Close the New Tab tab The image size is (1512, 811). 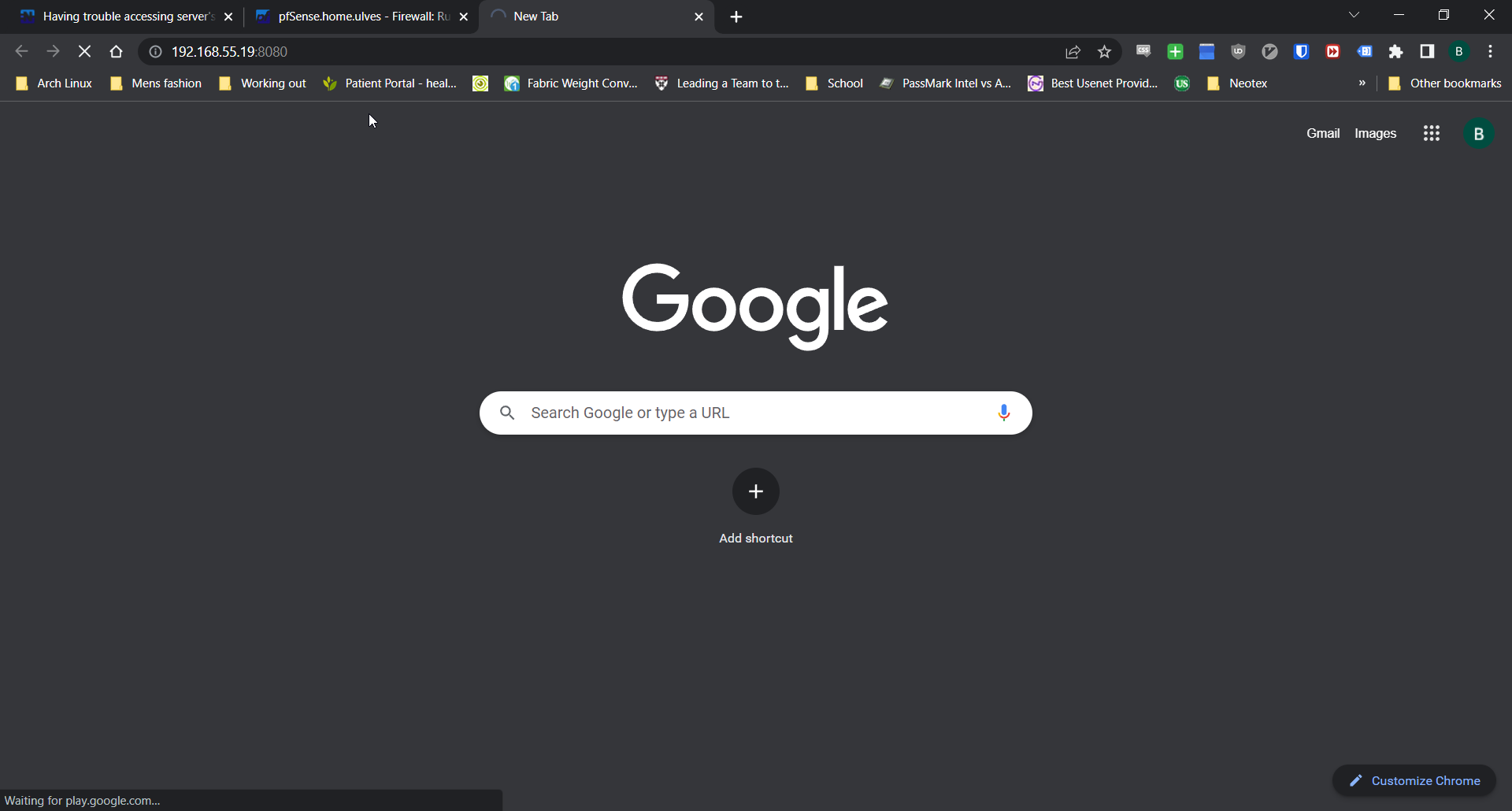(x=699, y=17)
